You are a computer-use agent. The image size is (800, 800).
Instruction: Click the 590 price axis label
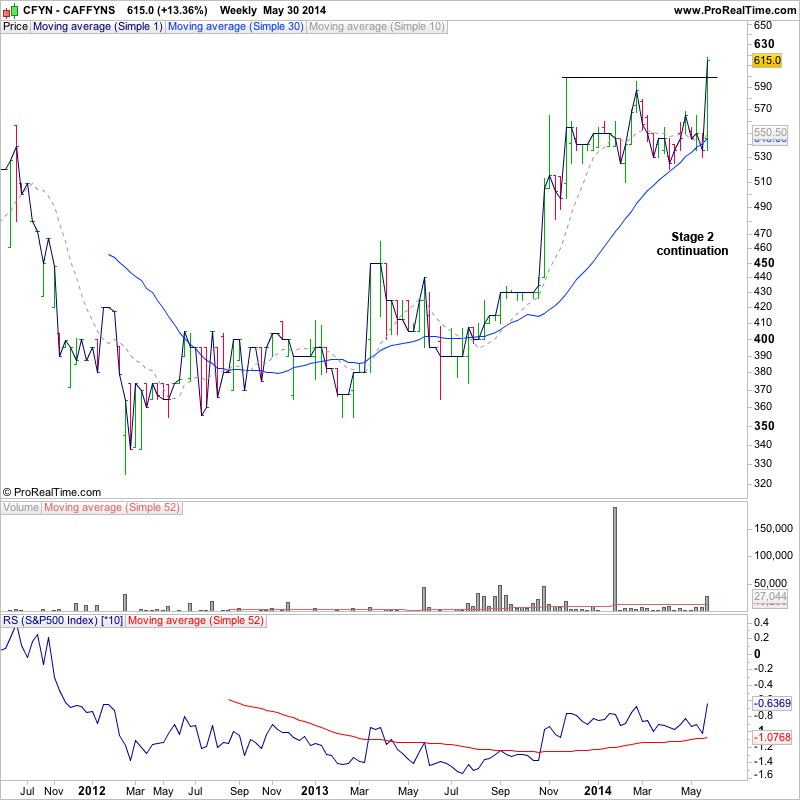tap(763, 86)
